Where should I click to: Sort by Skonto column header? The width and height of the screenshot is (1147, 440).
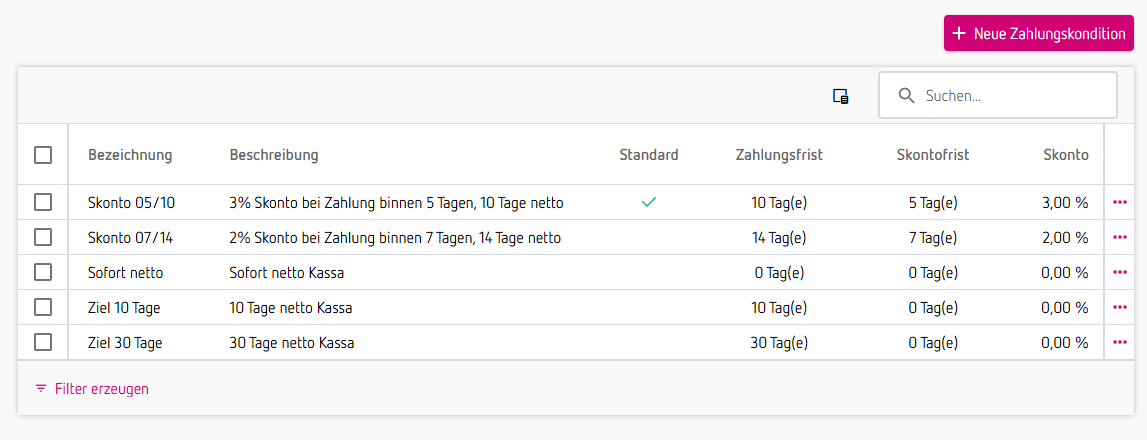point(1065,155)
